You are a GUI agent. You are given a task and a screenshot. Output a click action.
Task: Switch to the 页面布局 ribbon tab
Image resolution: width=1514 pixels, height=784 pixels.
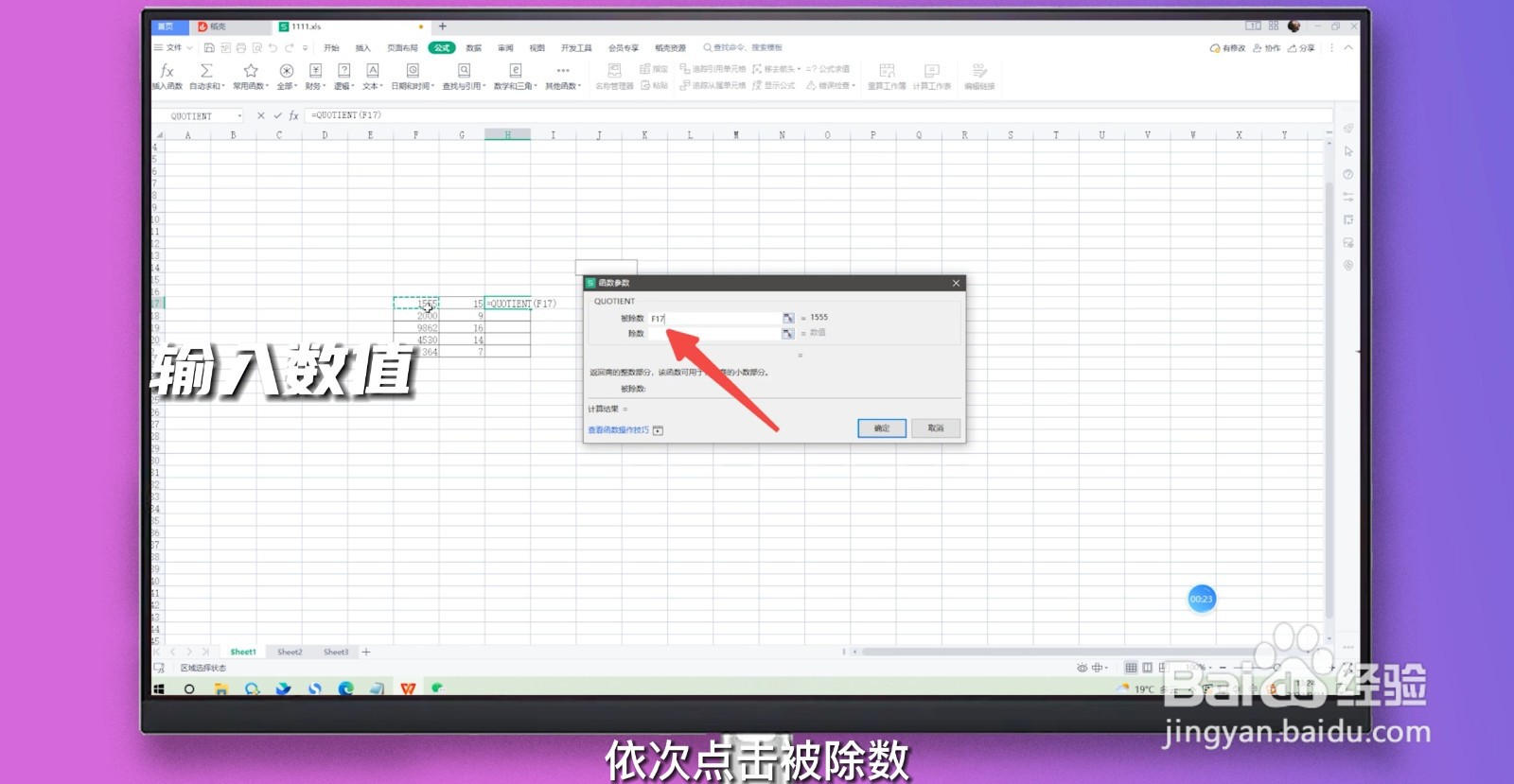pyautogui.click(x=402, y=47)
